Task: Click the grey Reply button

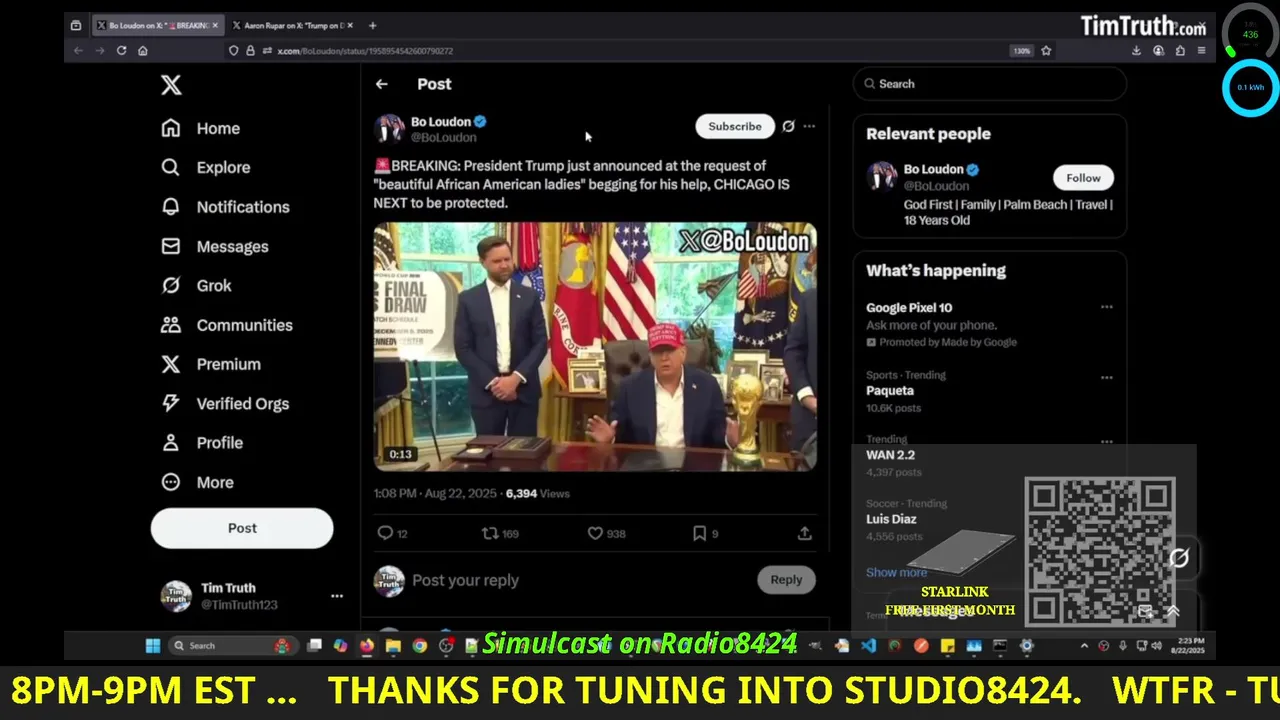Action: [x=786, y=579]
